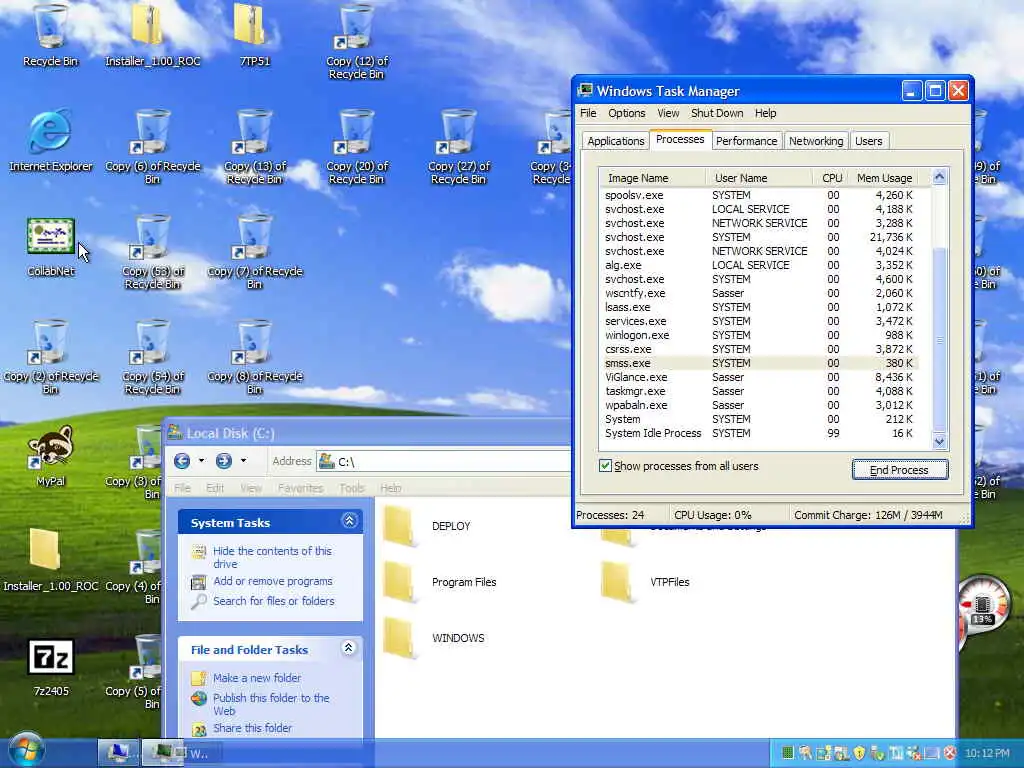Open the CollabNet desktop icon
The image size is (1024, 768).
click(x=50, y=246)
